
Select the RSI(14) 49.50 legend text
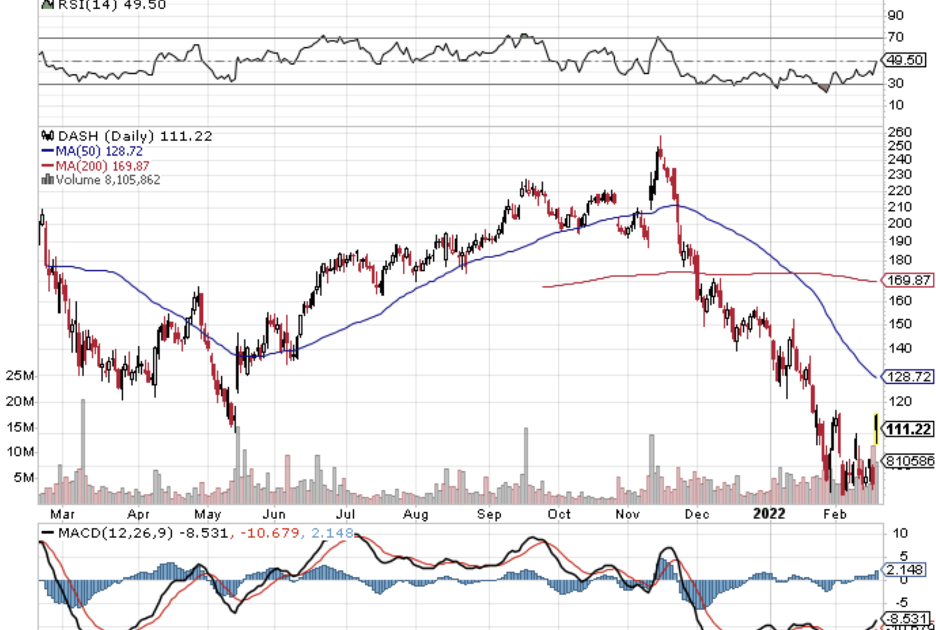pos(112,5)
